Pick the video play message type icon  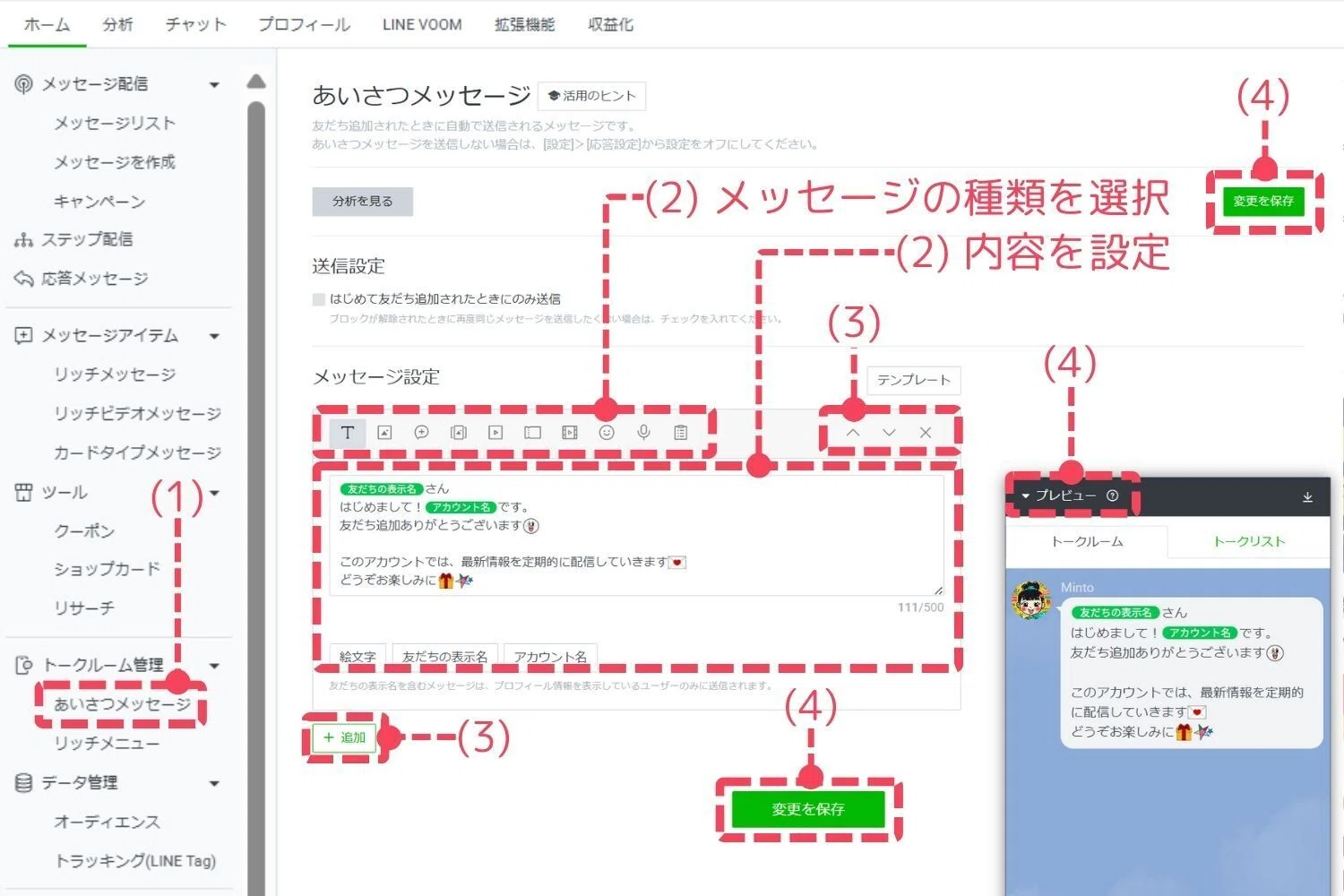tap(495, 433)
